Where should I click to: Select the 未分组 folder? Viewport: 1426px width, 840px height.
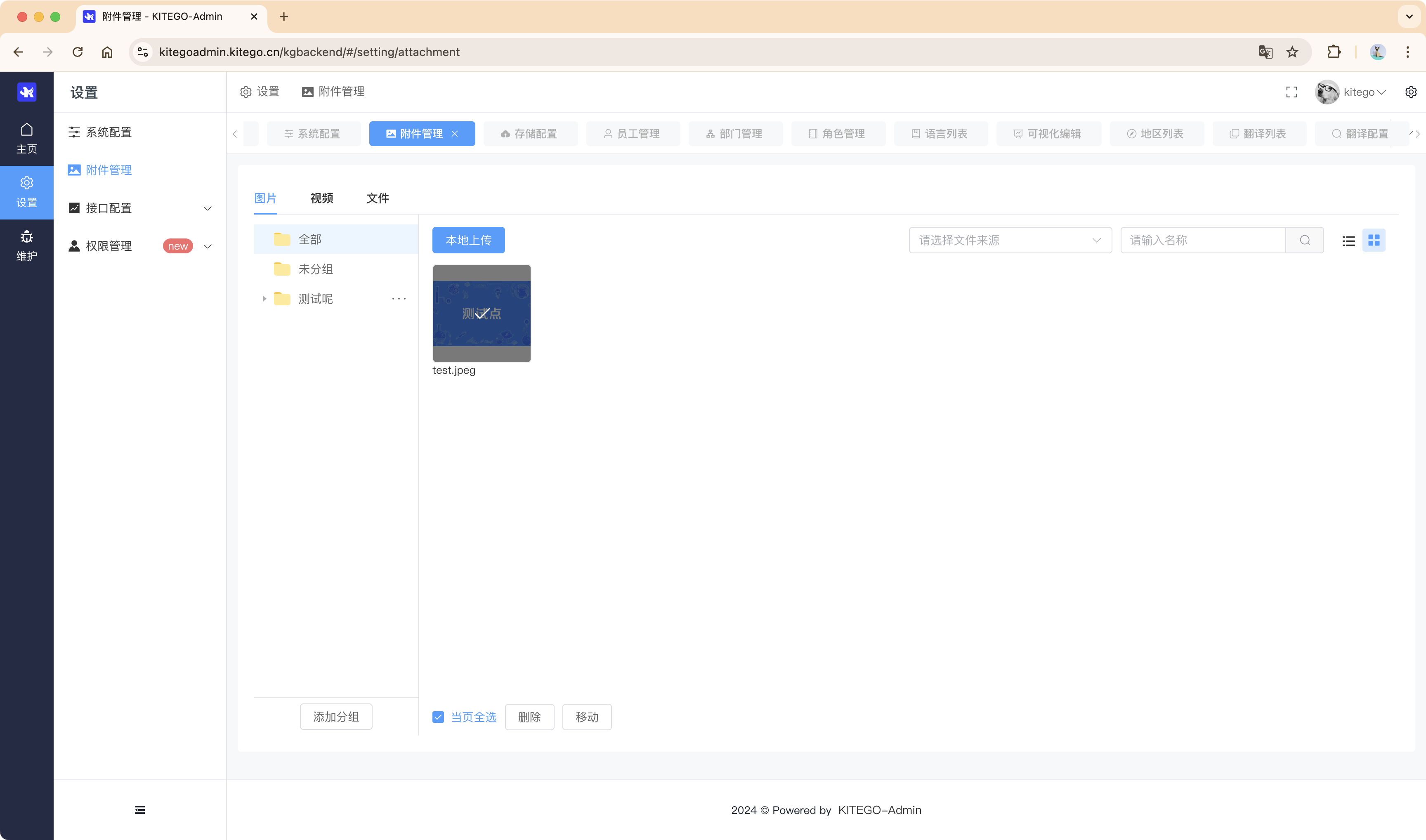[336, 269]
